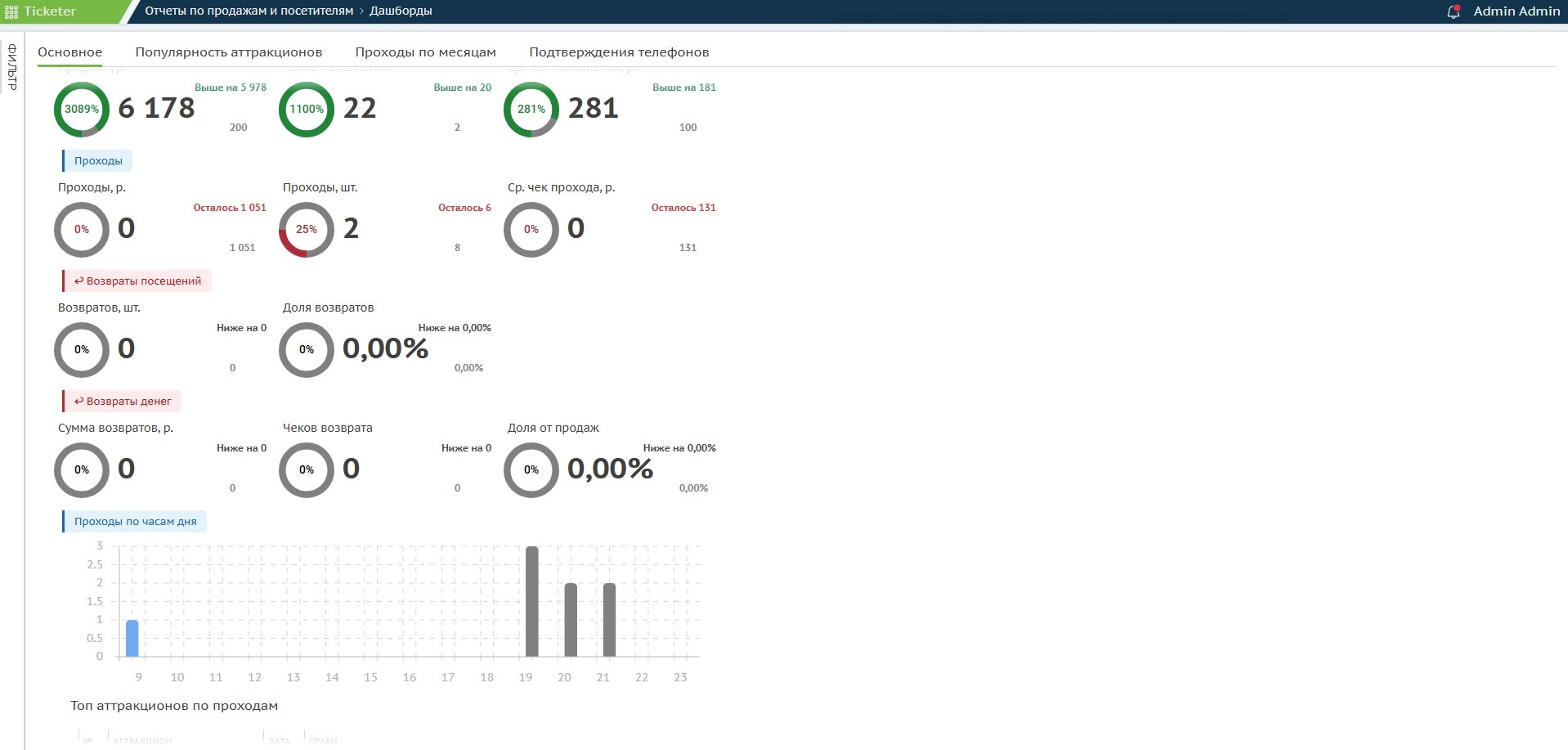Image resolution: width=1568 pixels, height=750 pixels.
Task: Click the Сумма возвратов, р. label
Action: coord(115,428)
